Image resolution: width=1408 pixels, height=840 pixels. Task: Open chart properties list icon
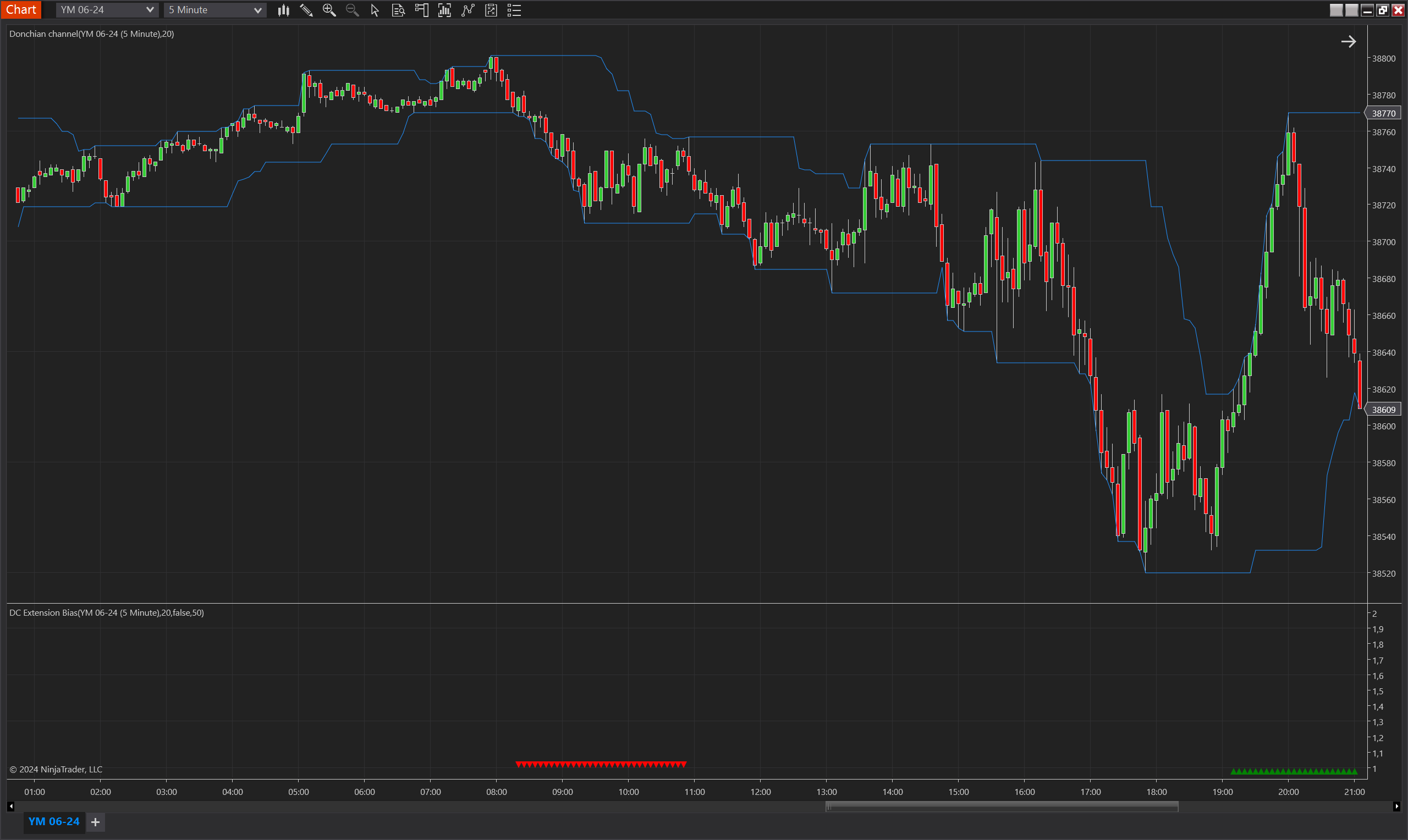514,10
